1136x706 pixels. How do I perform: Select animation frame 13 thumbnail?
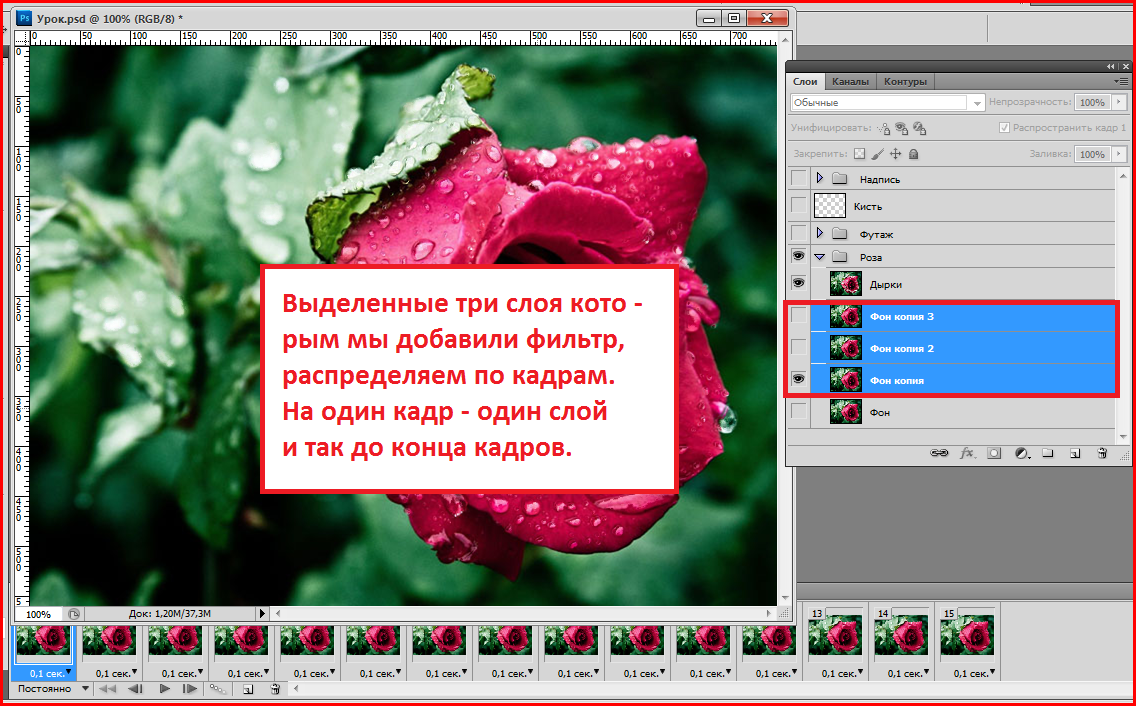pyautogui.click(x=835, y=636)
